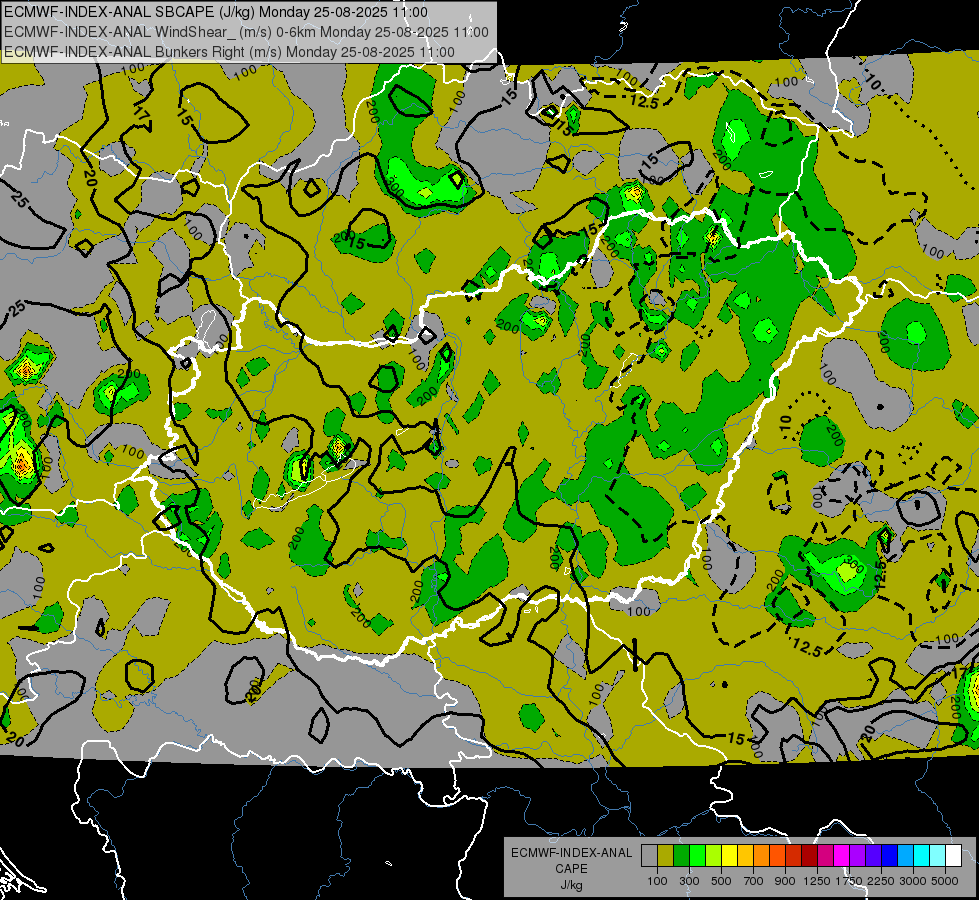Click the 500 tick label in the legend
This screenshot has width=979, height=900.
pyautogui.click(x=721, y=881)
